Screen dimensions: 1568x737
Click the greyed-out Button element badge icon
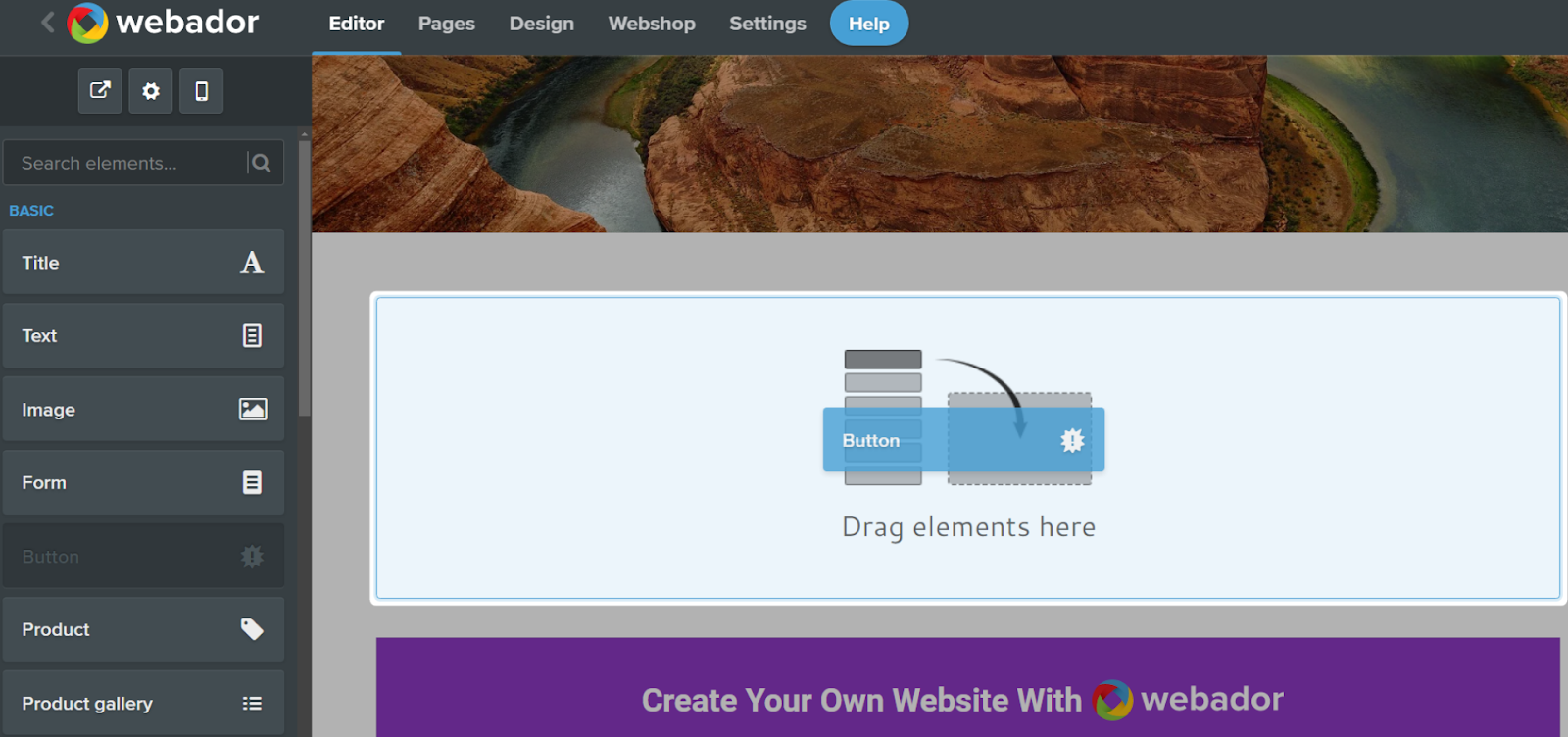[x=252, y=557]
